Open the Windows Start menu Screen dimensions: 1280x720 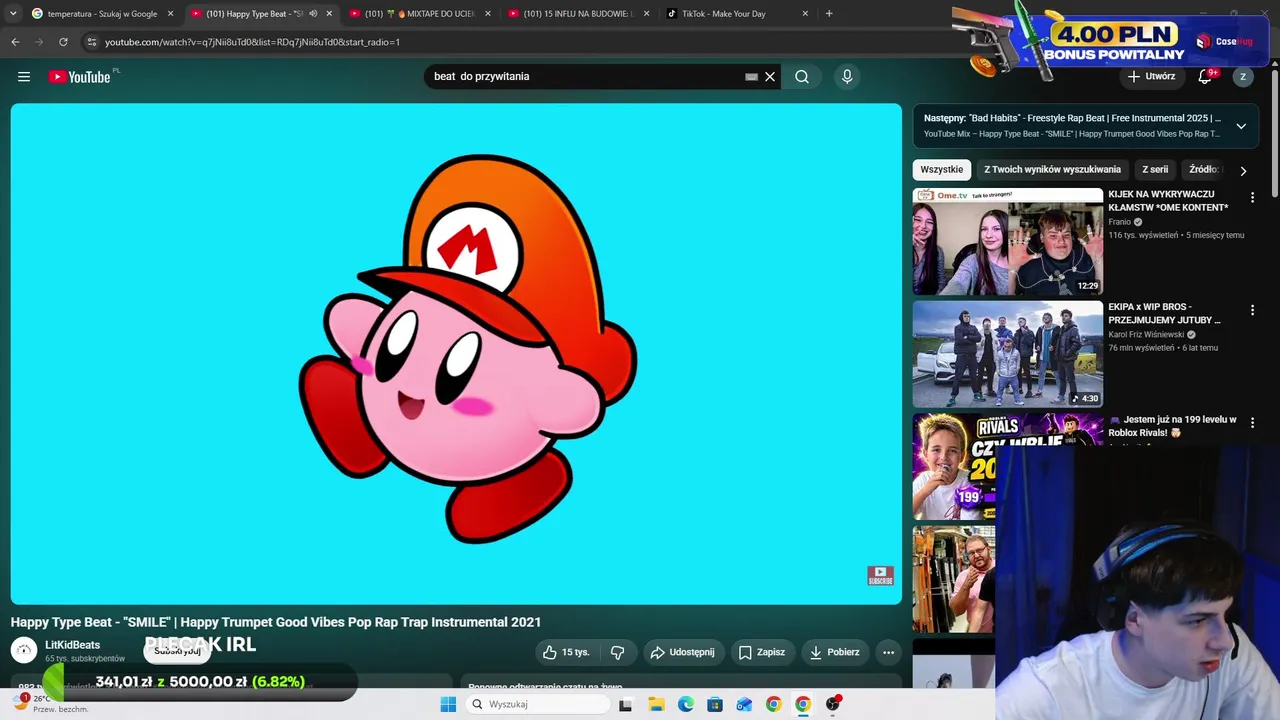pos(448,704)
